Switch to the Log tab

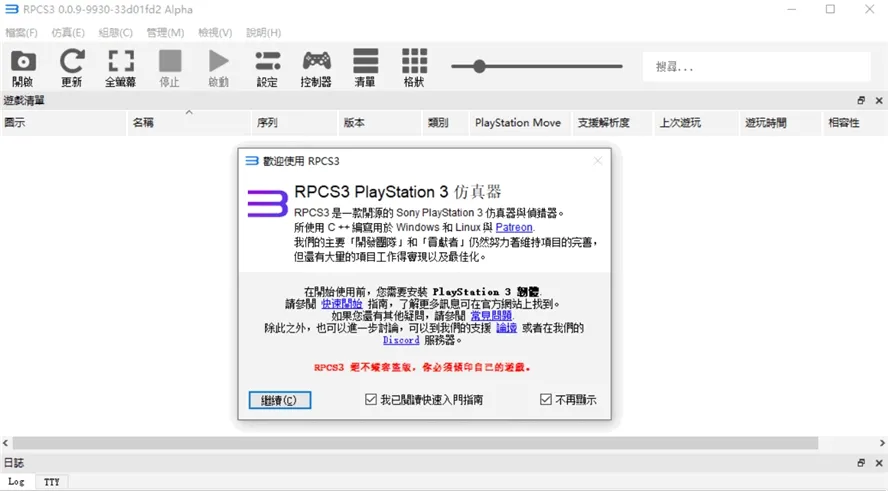[x=16, y=482]
